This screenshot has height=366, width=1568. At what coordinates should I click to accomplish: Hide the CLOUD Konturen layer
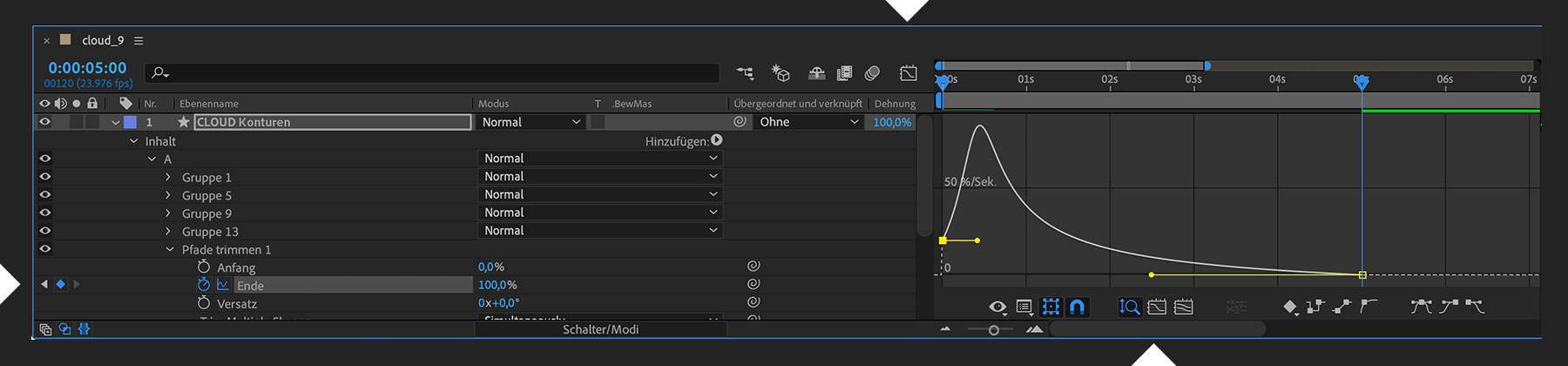(x=45, y=122)
